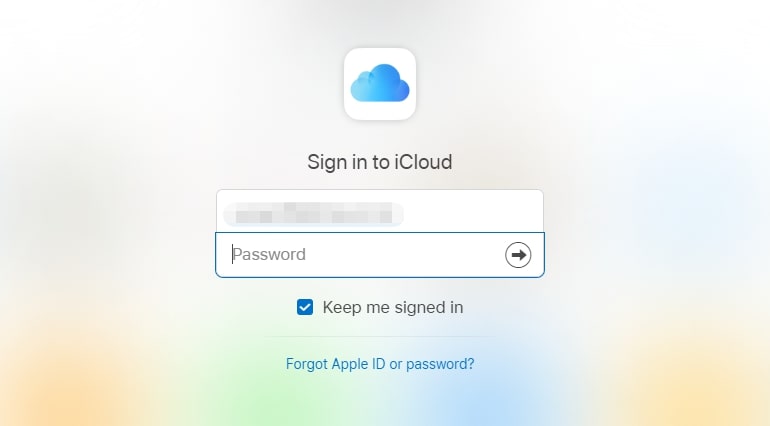Click the divider line below the checkbox

pyautogui.click(x=380, y=337)
